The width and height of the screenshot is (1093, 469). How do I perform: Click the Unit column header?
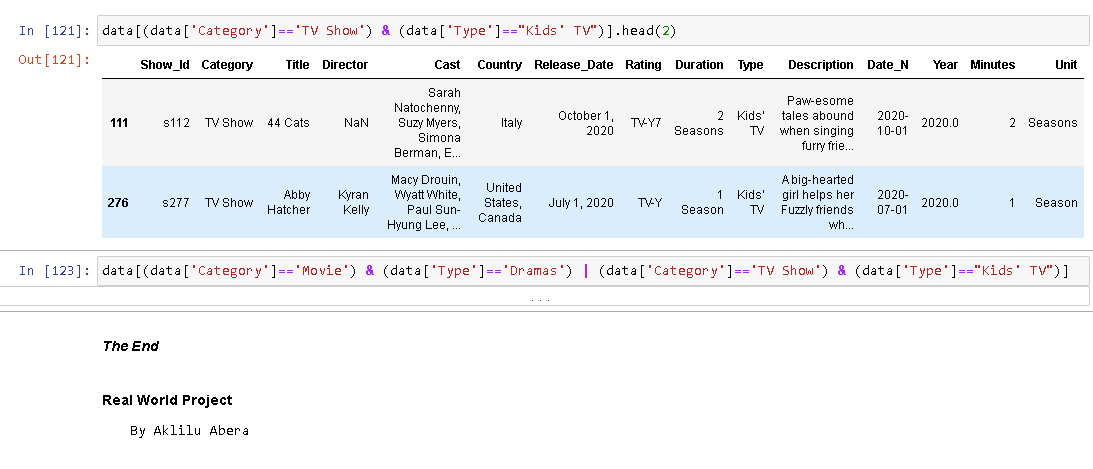(x=1066, y=65)
